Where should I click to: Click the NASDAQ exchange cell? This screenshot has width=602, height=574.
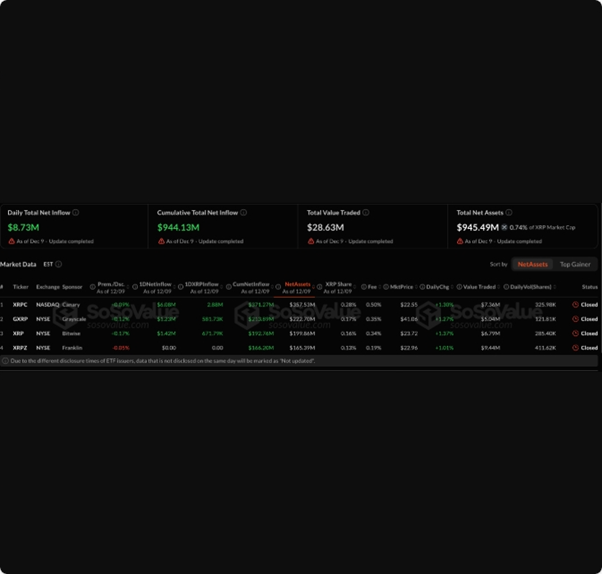pos(48,304)
